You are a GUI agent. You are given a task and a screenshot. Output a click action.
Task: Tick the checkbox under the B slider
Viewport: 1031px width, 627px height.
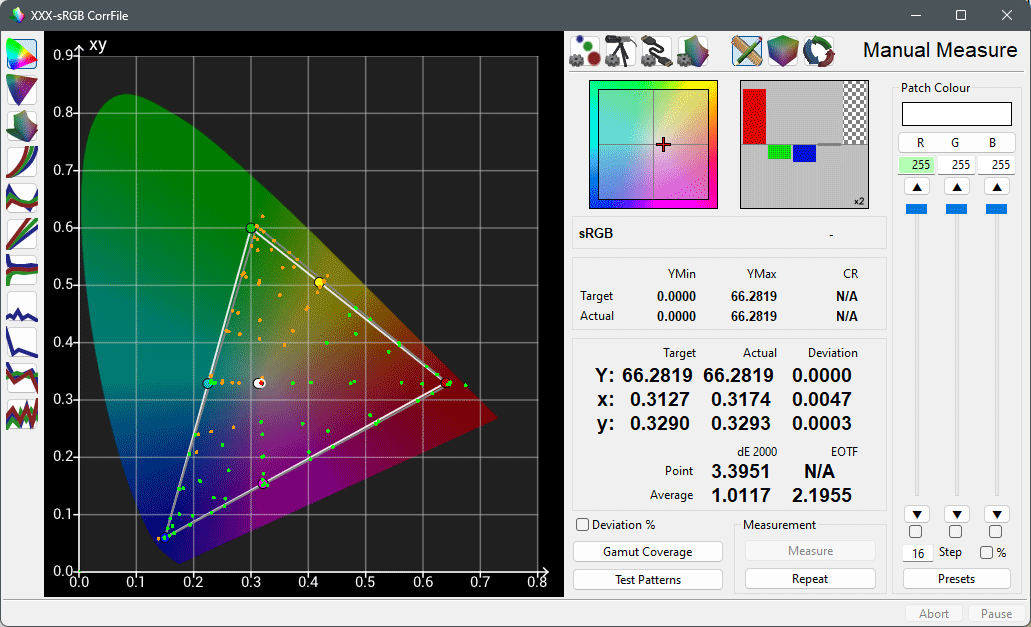click(x=995, y=532)
